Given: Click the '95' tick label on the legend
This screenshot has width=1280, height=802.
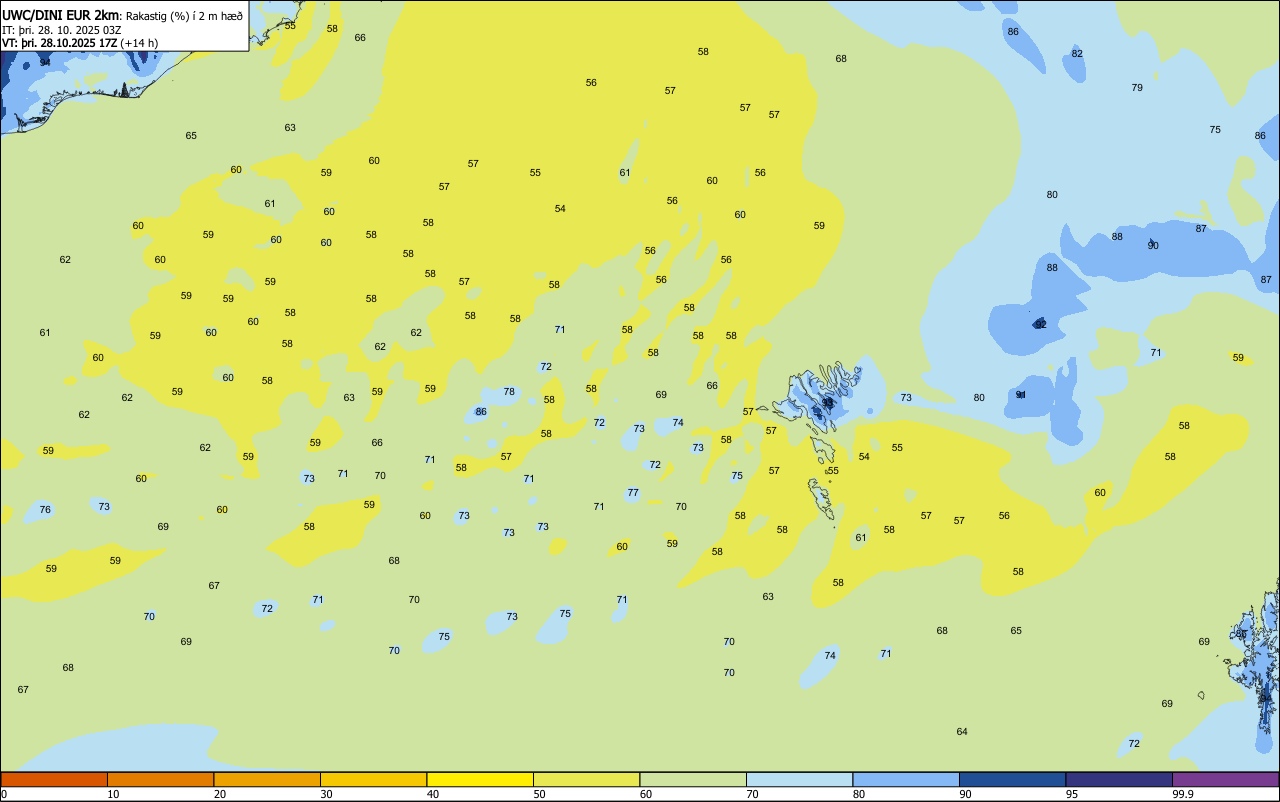Looking at the screenshot, I should (1072, 794).
